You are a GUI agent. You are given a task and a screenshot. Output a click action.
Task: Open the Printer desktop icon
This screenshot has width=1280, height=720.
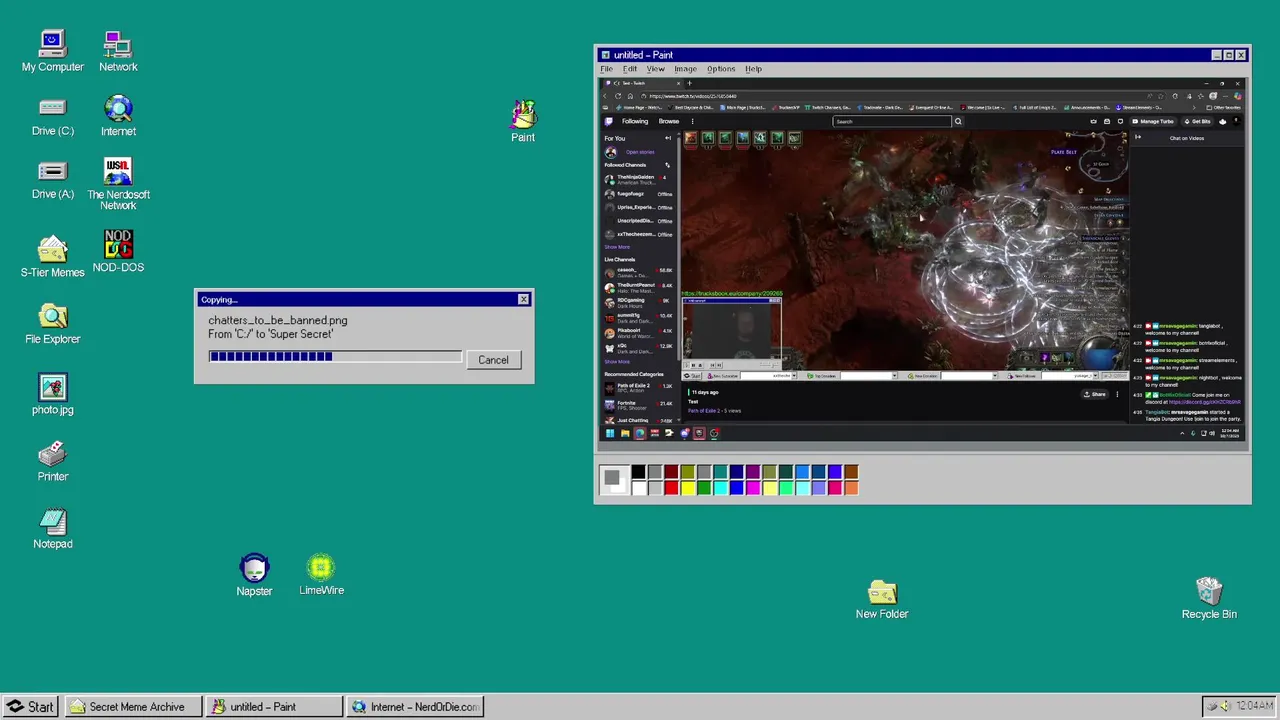click(52, 462)
